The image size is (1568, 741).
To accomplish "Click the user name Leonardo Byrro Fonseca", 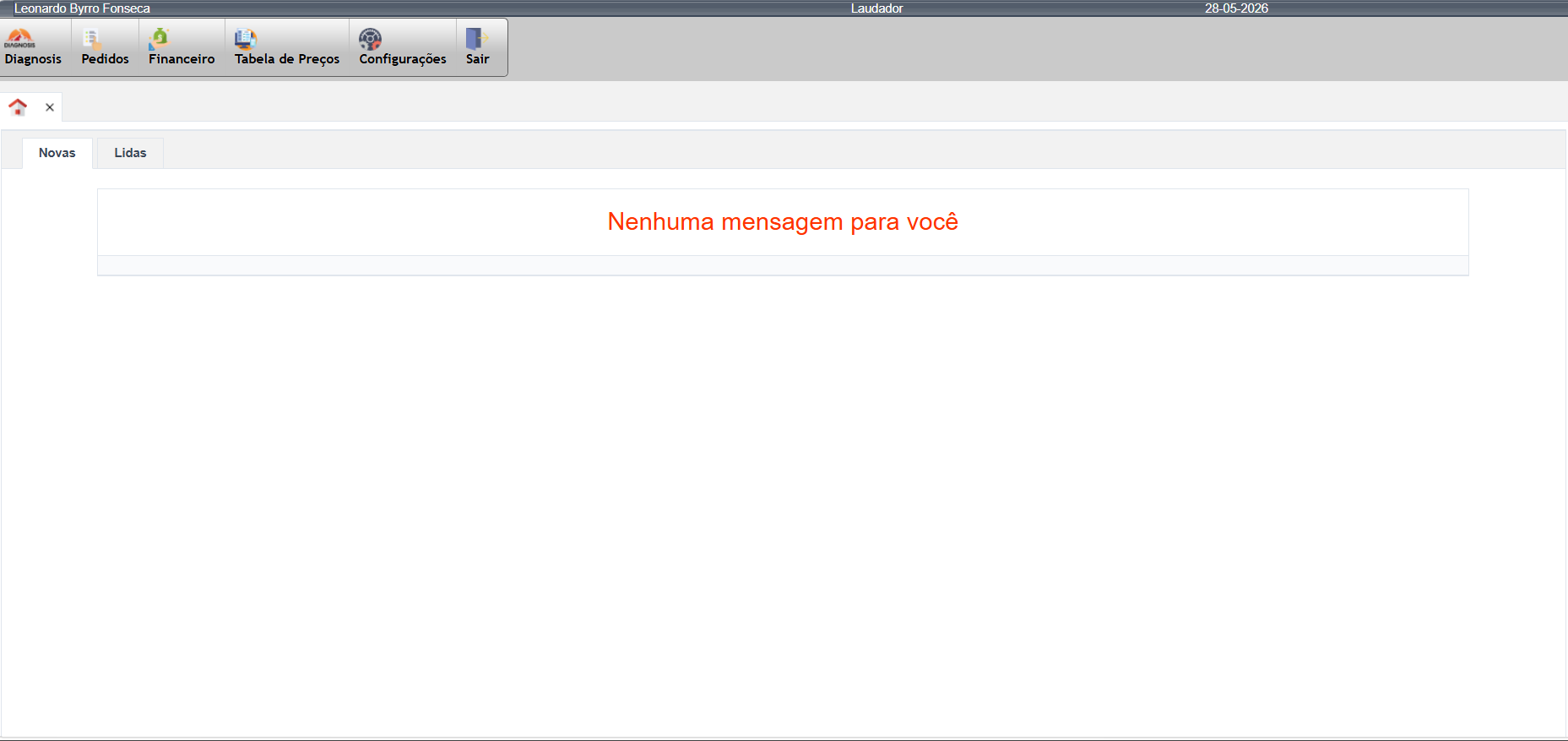I will coord(82,8).
